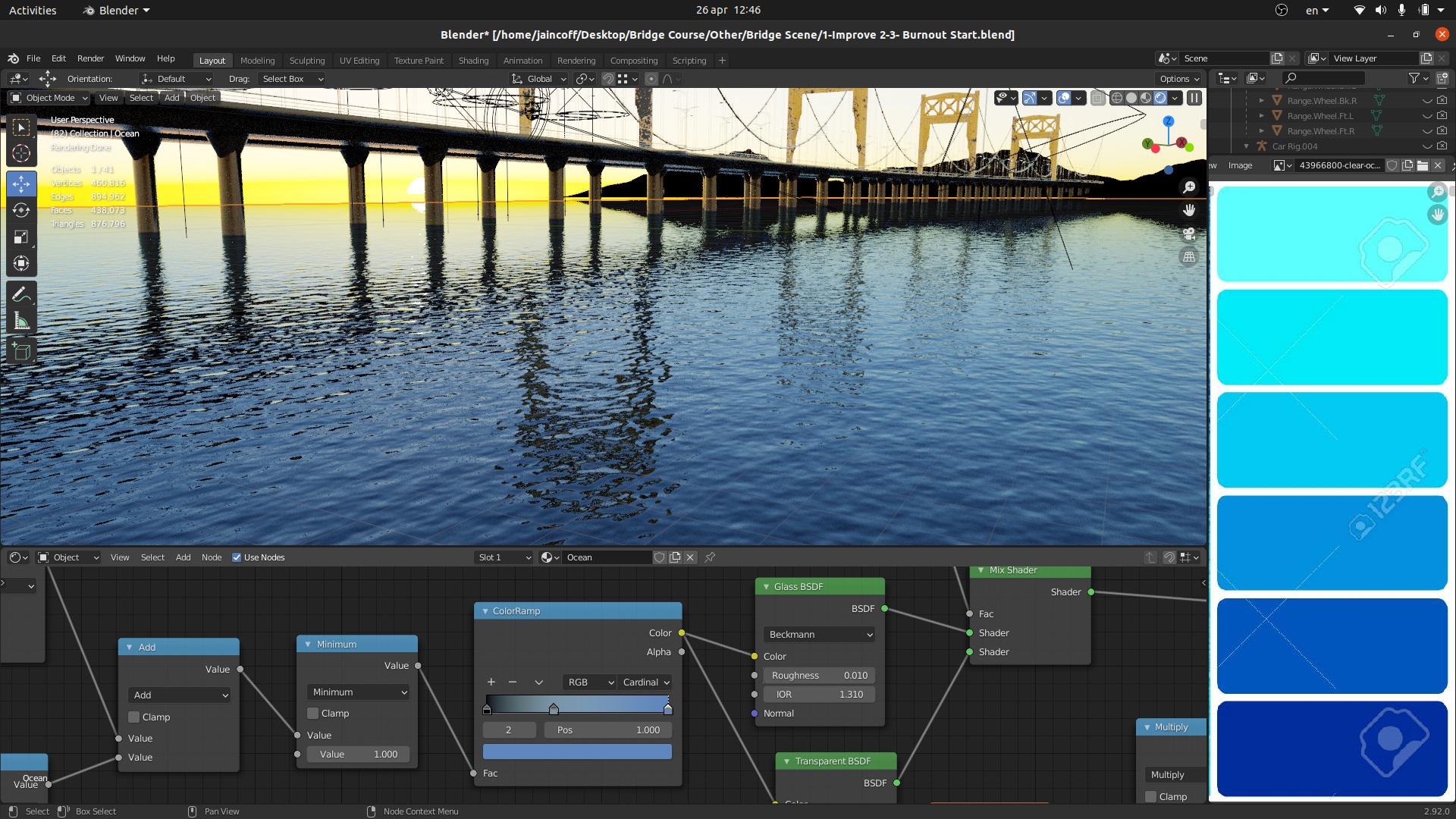Uncheck Use Nodes in the shader editor
This screenshot has width=1456, height=819.
point(237,557)
